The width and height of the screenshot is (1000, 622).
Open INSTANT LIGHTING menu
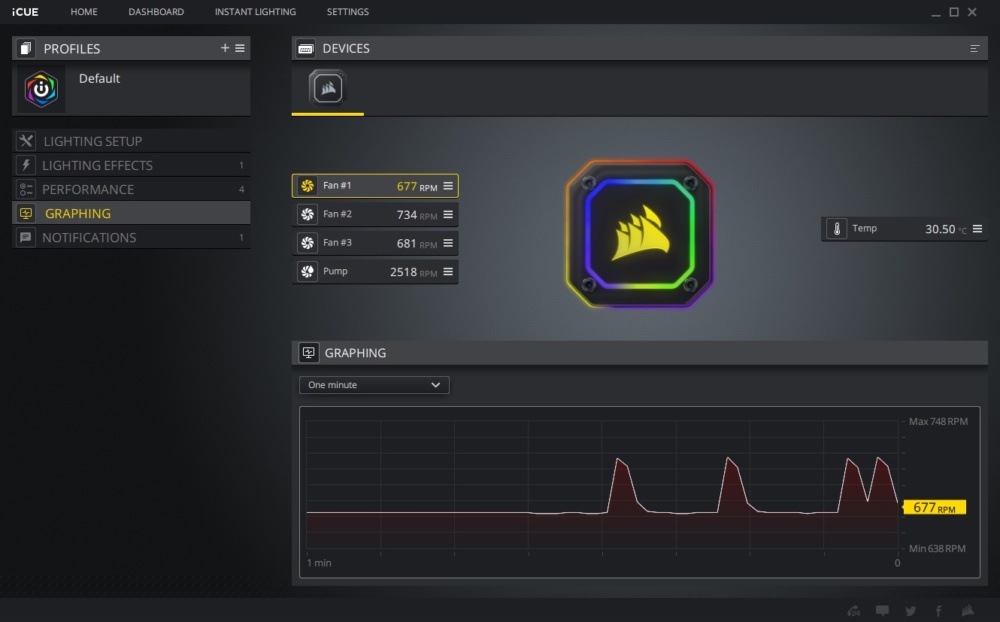tap(255, 11)
